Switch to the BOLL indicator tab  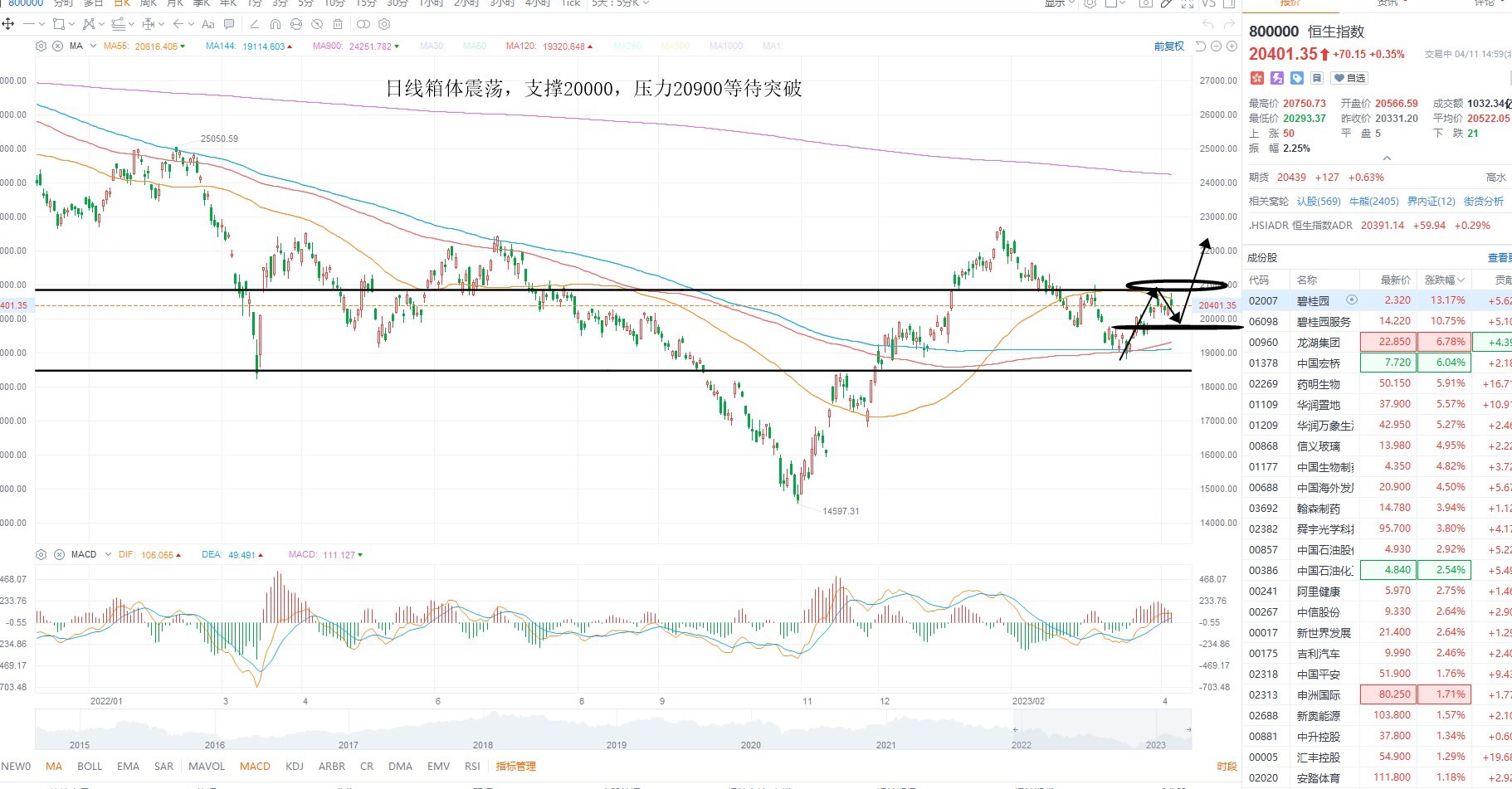coord(90,766)
